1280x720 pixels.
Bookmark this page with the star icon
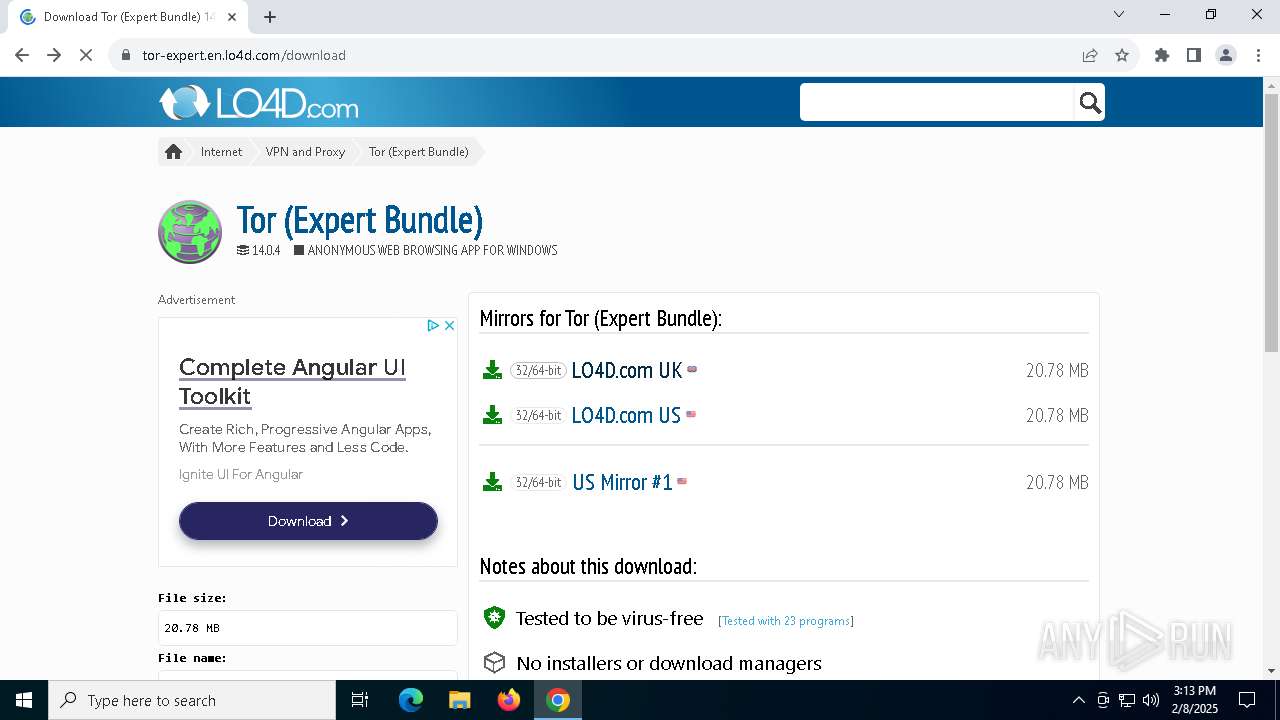tap(1122, 55)
